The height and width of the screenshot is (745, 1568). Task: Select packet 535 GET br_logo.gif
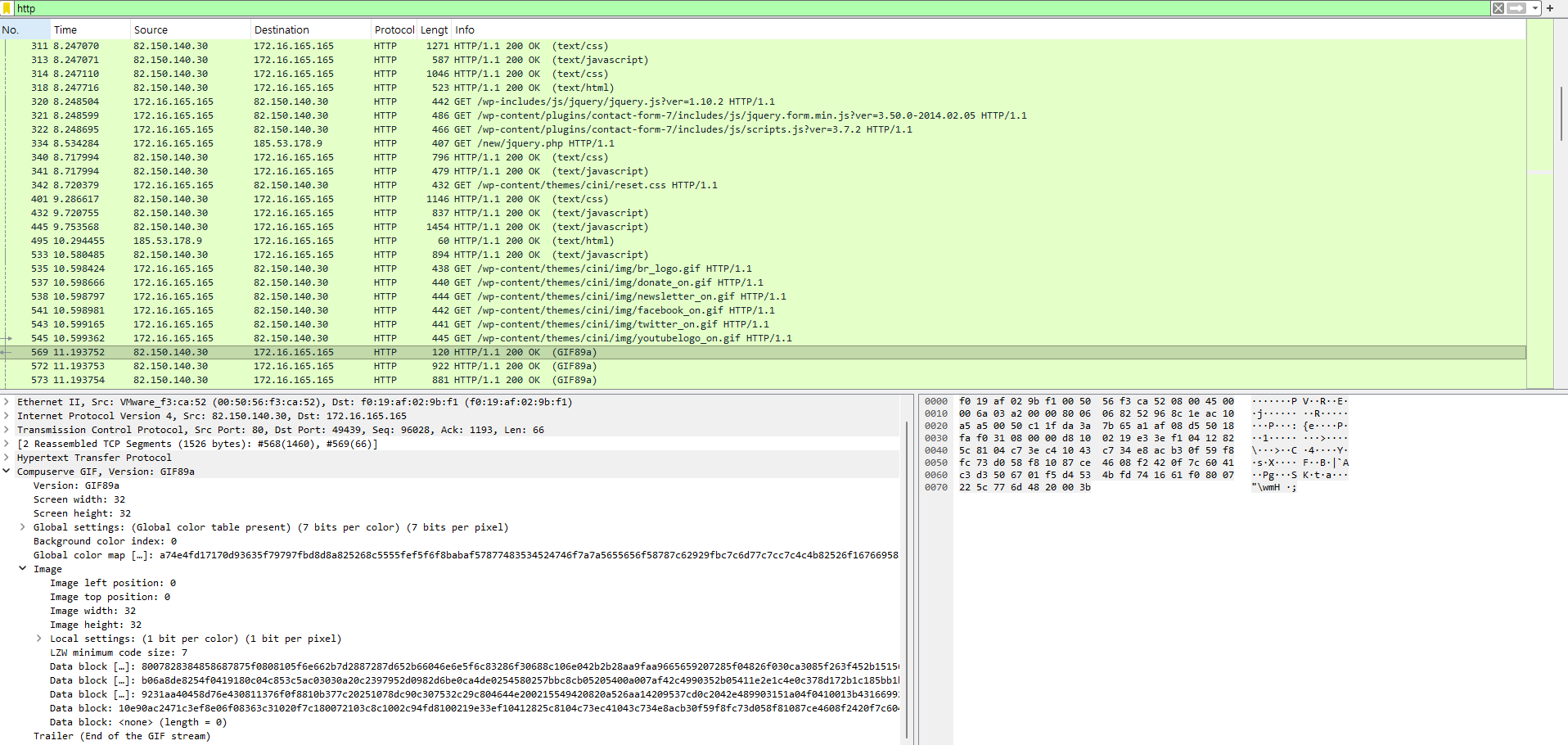point(763,269)
